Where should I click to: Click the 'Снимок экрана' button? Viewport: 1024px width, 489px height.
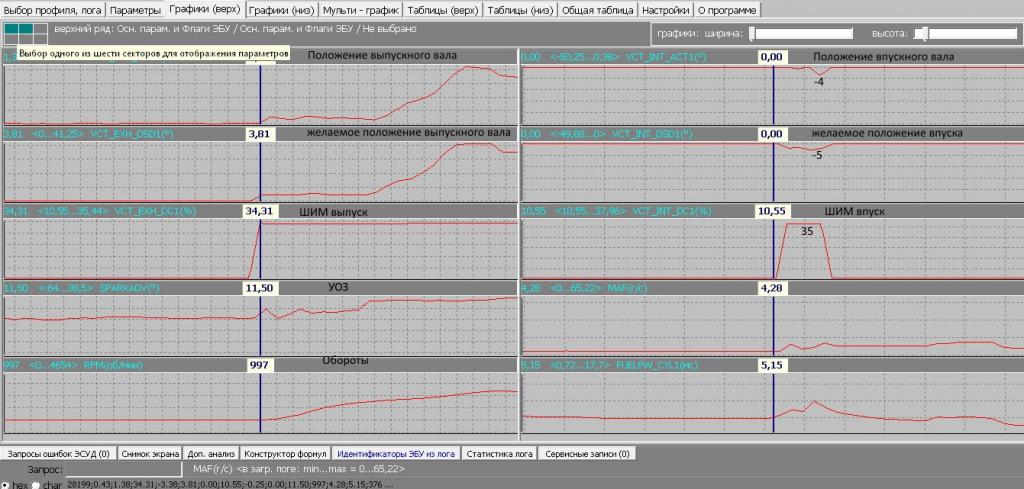tap(150, 454)
